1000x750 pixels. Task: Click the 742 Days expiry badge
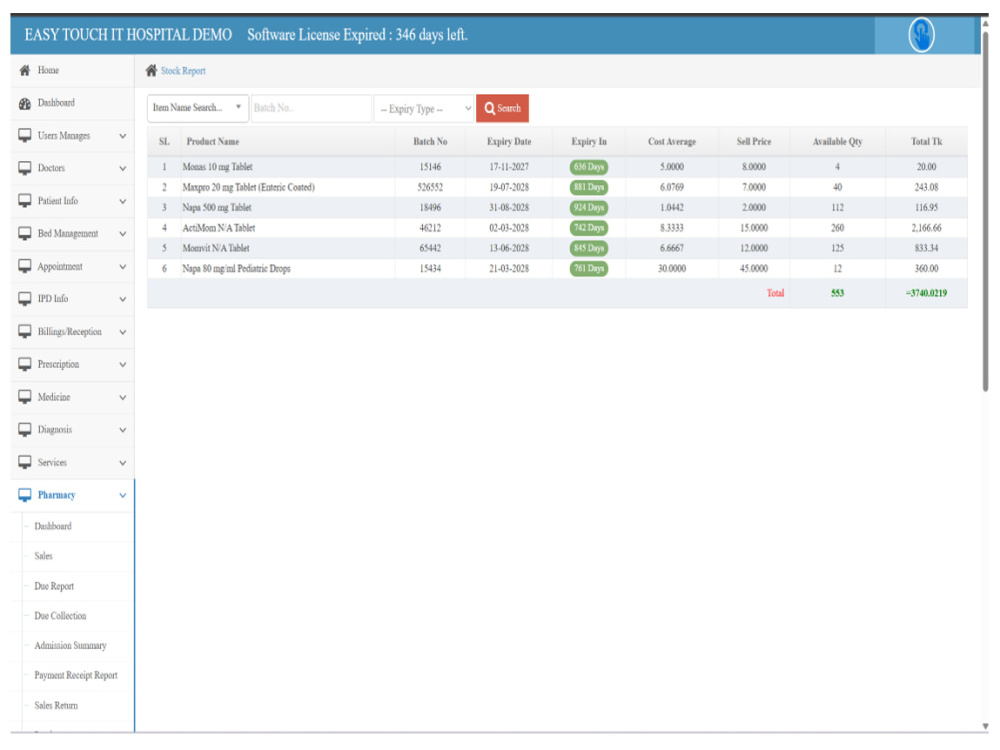[589, 228]
